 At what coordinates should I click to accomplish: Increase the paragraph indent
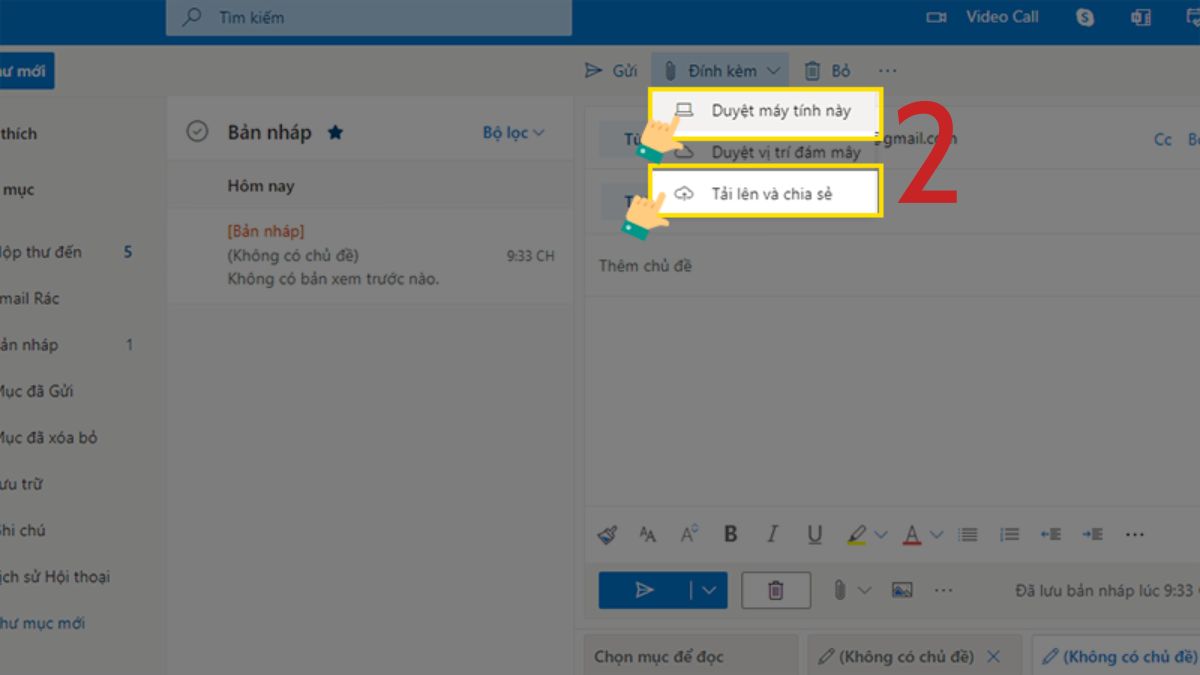pyautogui.click(x=1093, y=535)
